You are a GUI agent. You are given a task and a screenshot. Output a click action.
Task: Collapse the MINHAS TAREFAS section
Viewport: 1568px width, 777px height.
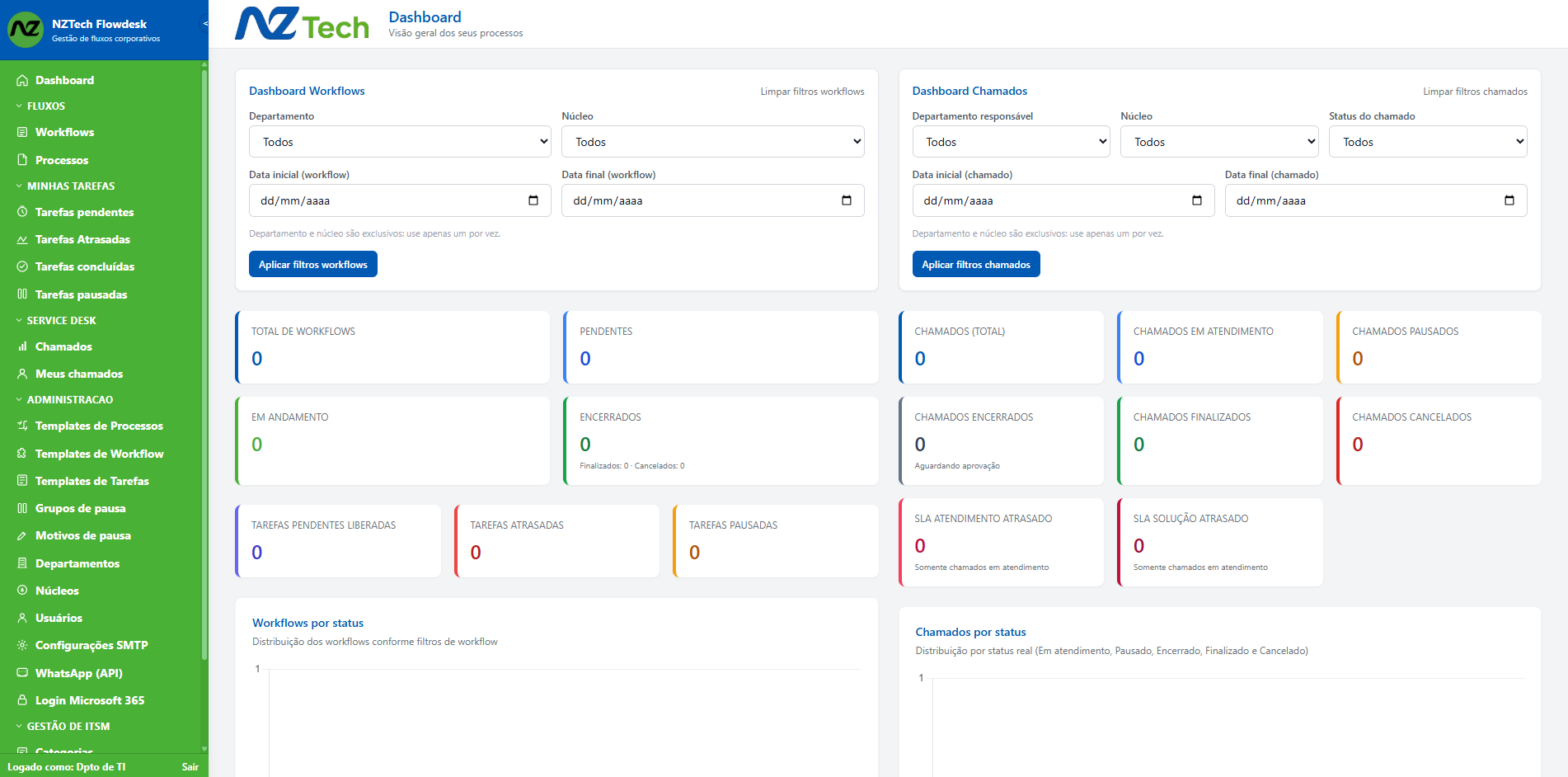64,186
